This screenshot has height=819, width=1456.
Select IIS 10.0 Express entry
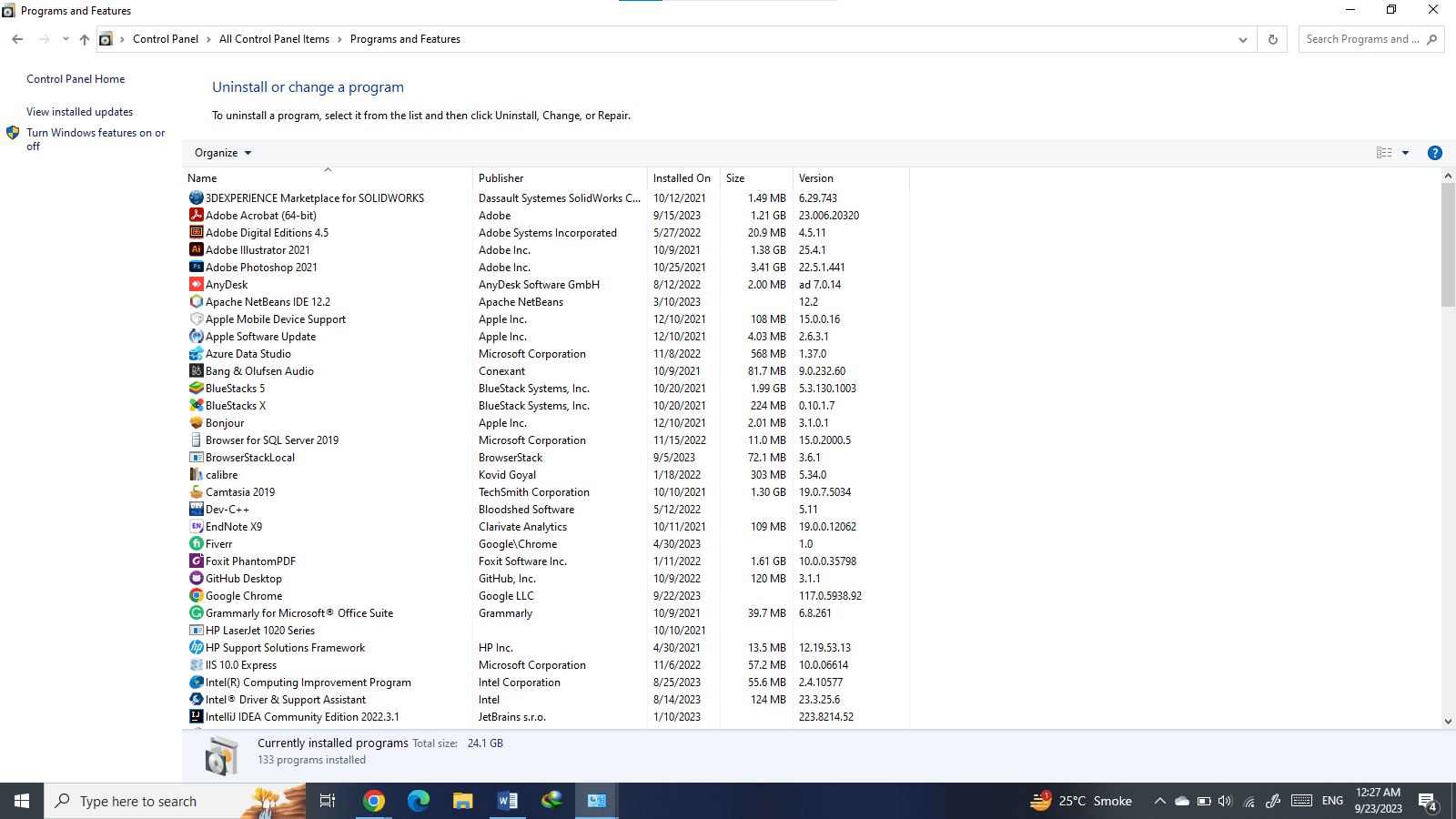coord(546,664)
